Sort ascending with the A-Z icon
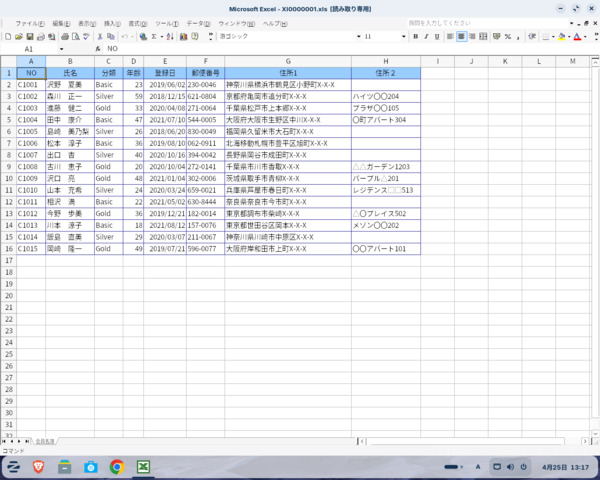The height and width of the screenshot is (480, 600). (x=170, y=37)
